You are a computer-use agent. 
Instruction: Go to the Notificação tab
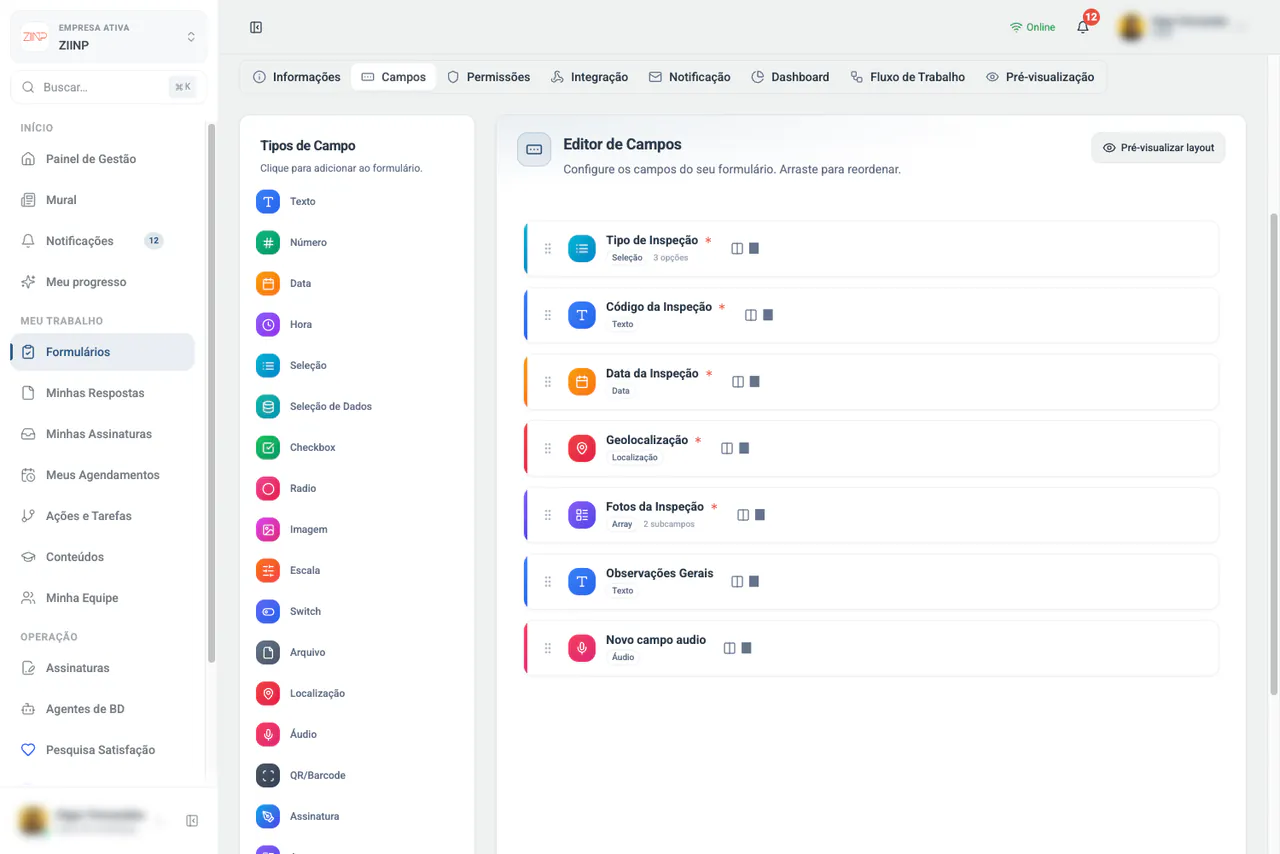point(690,77)
